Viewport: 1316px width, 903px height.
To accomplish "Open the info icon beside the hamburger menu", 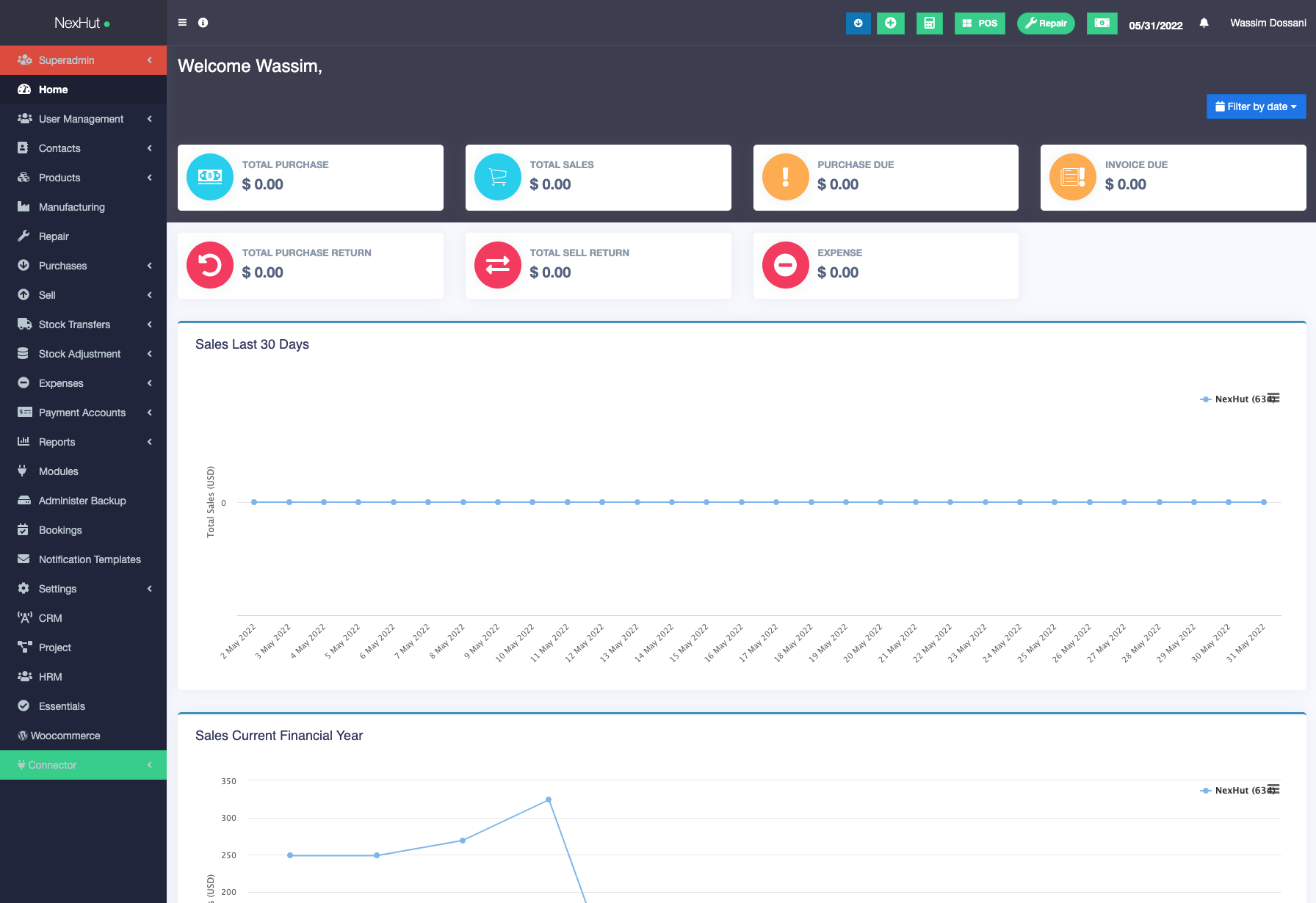I will (x=203, y=23).
